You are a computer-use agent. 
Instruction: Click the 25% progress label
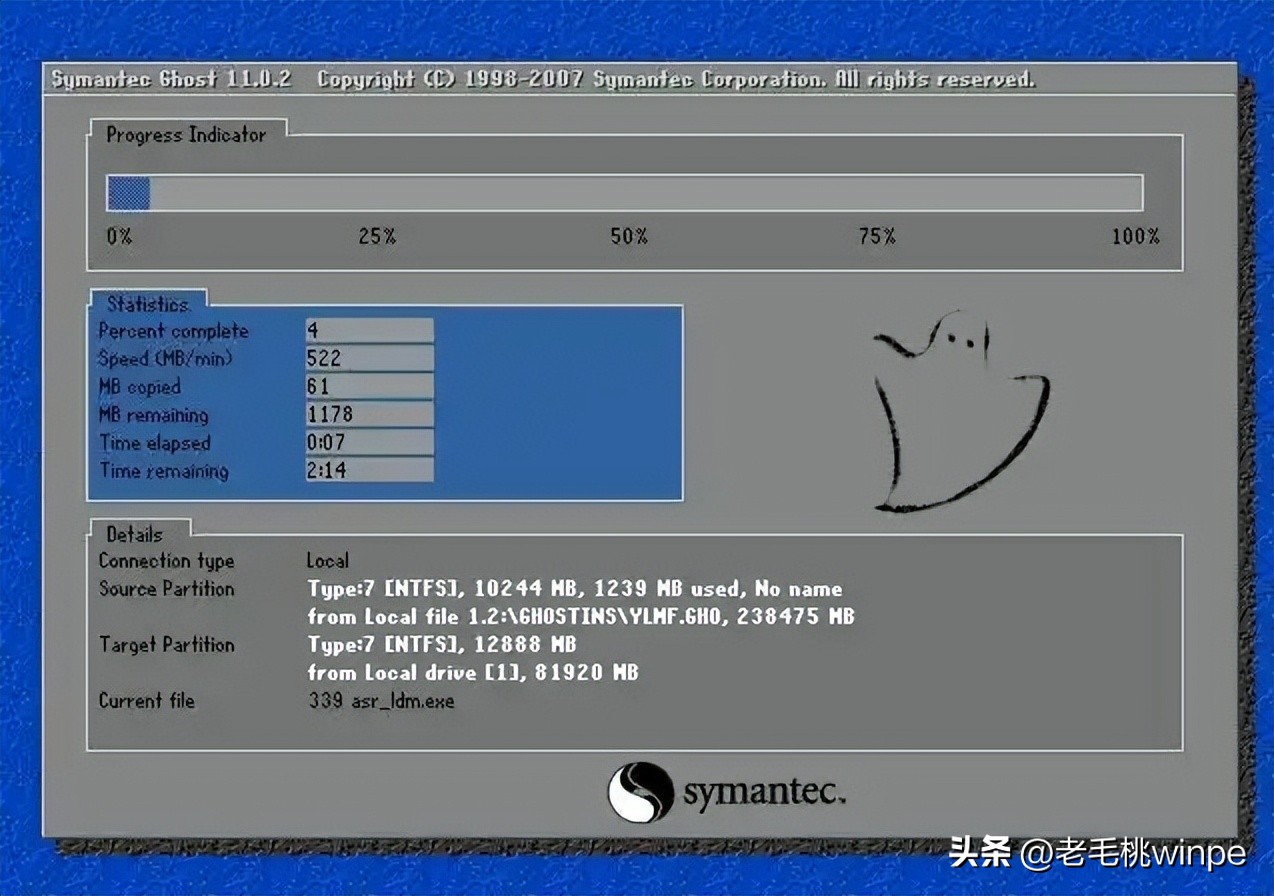pos(377,237)
